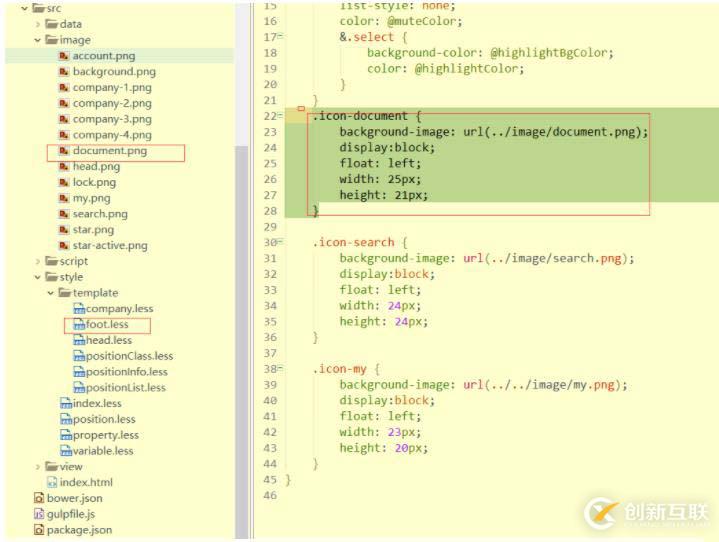Image resolution: width=719 pixels, height=542 pixels.
Task: Click the package.json file icon
Action: (39, 530)
